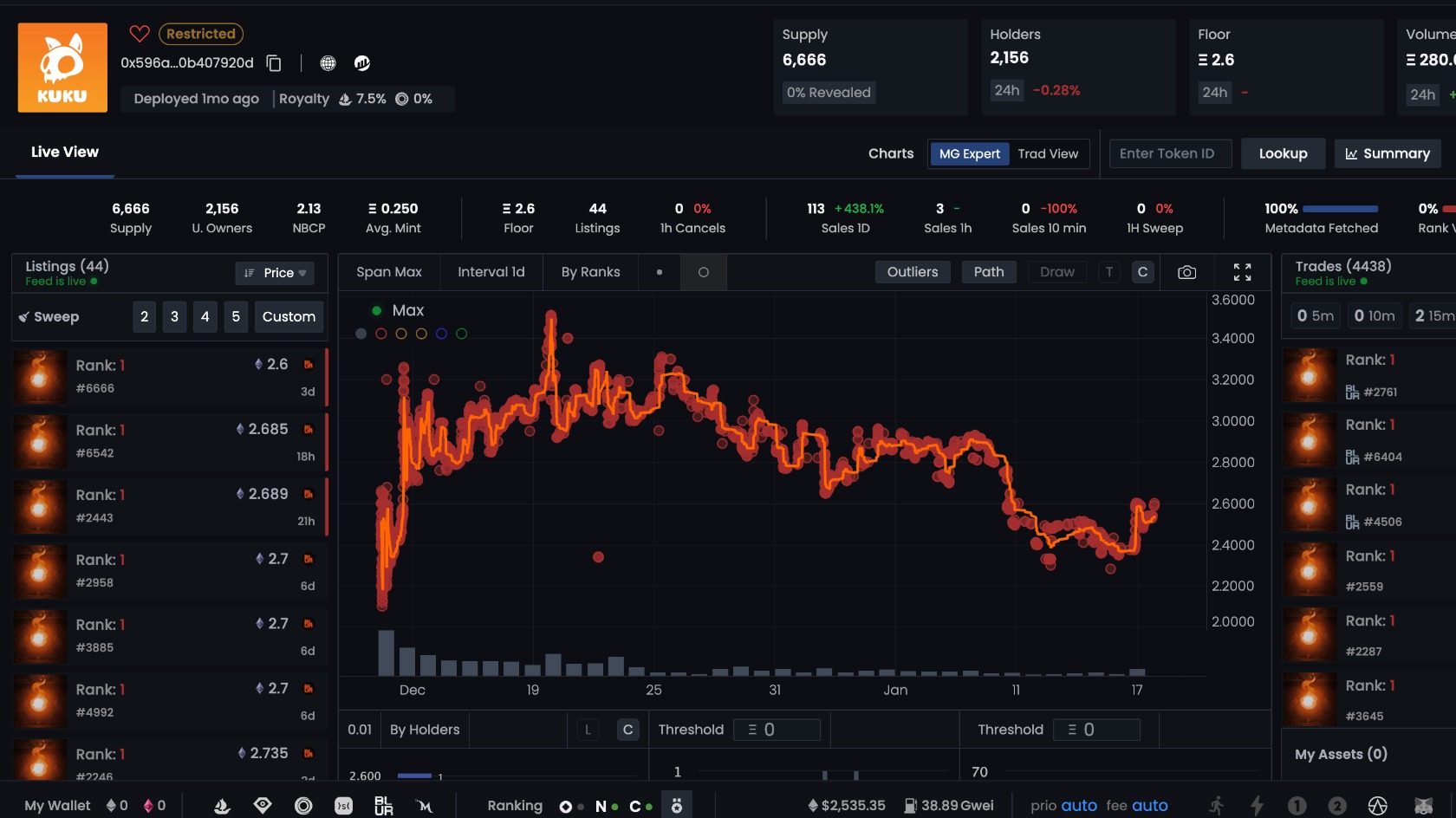Open the Price sort dropdown
Viewport: 1456px width, 818px height.
tap(275, 273)
